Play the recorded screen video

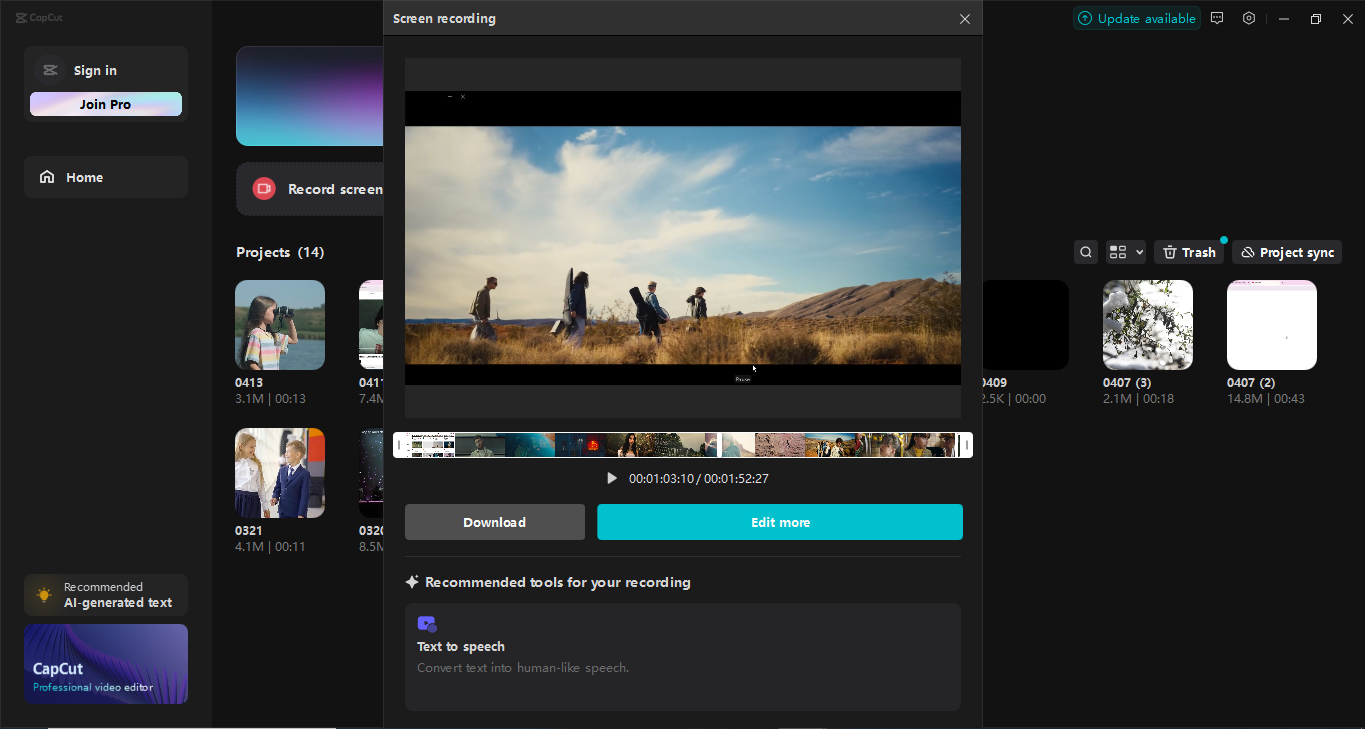[612, 478]
